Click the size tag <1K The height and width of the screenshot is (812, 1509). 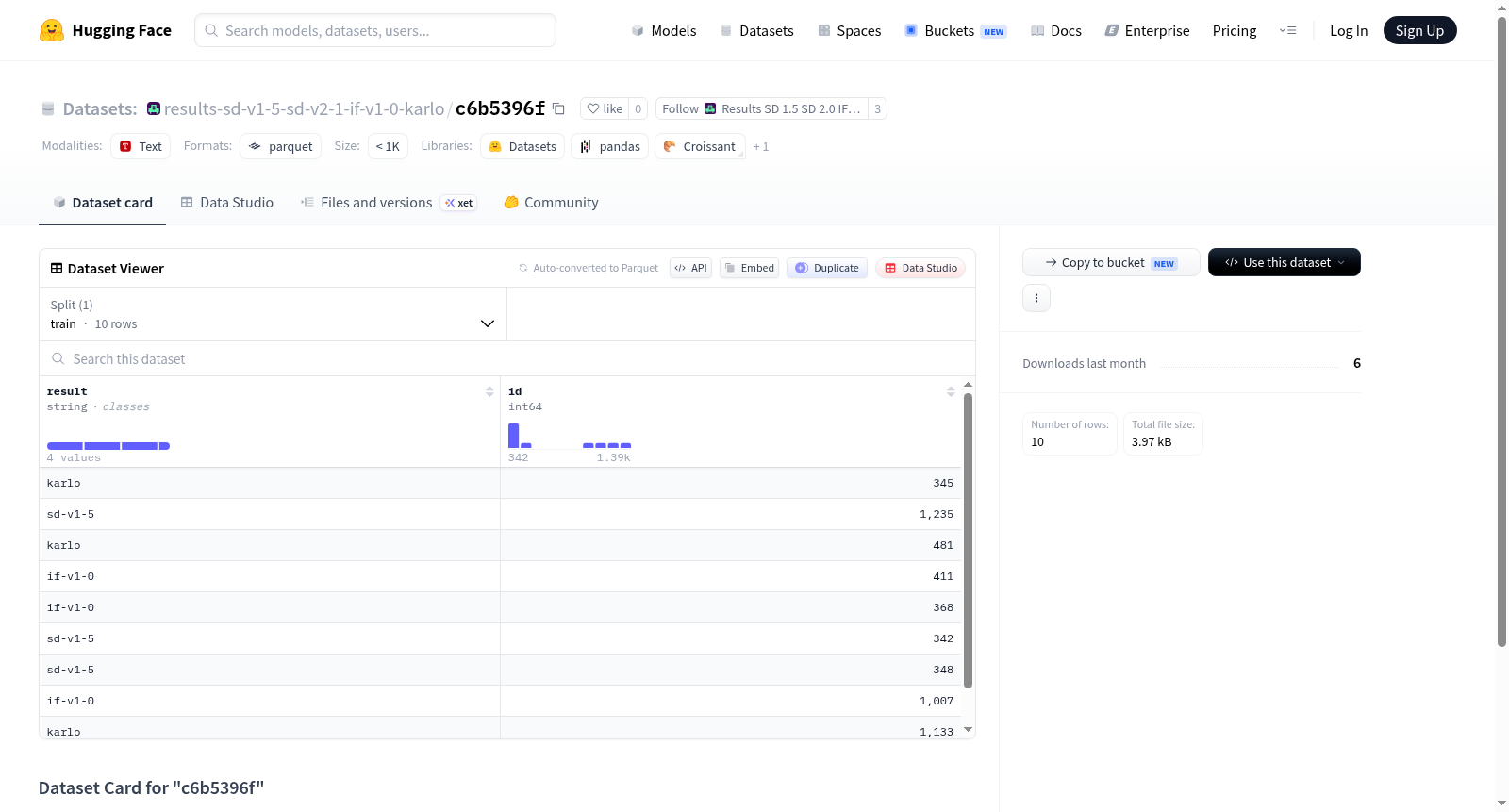(388, 146)
